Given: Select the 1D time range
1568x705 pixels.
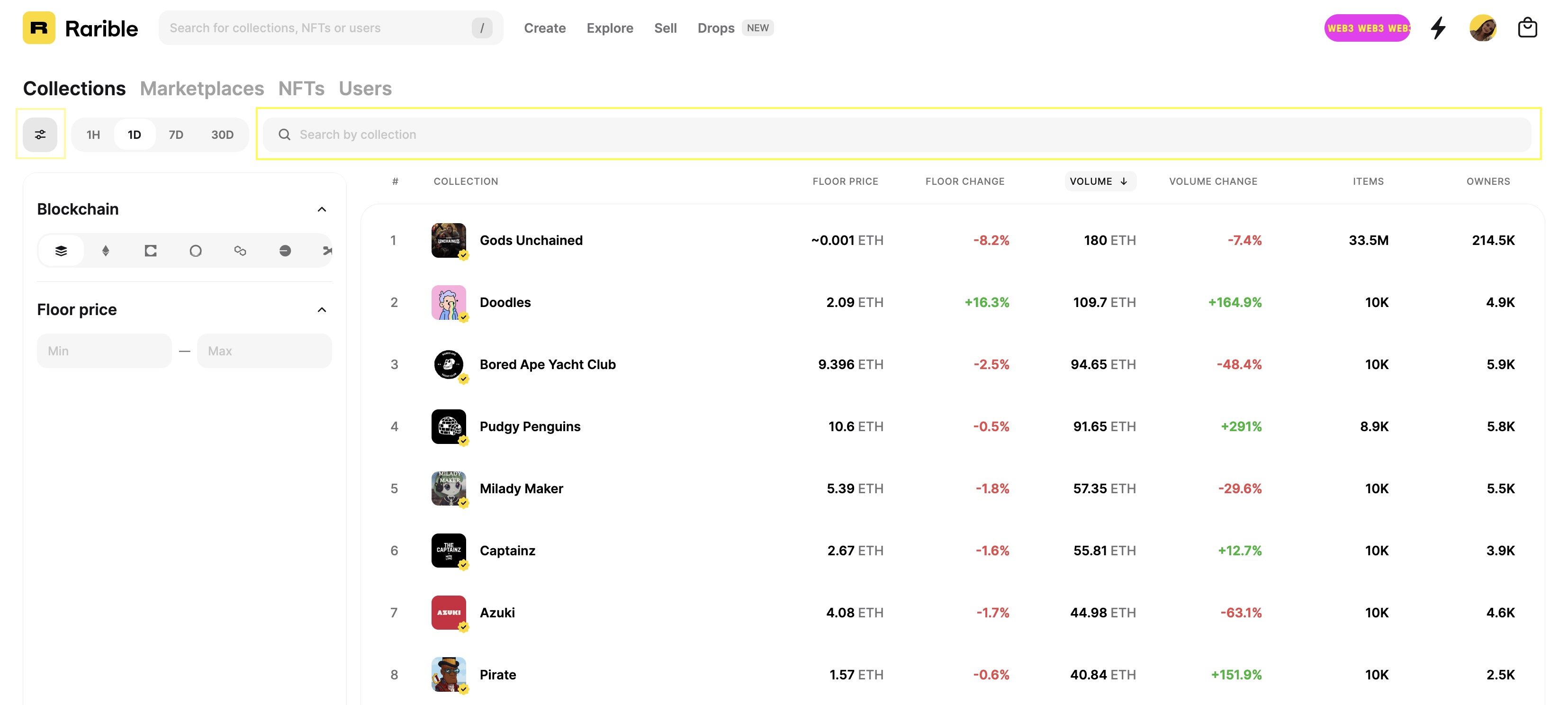Looking at the screenshot, I should (x=135, y=135).
